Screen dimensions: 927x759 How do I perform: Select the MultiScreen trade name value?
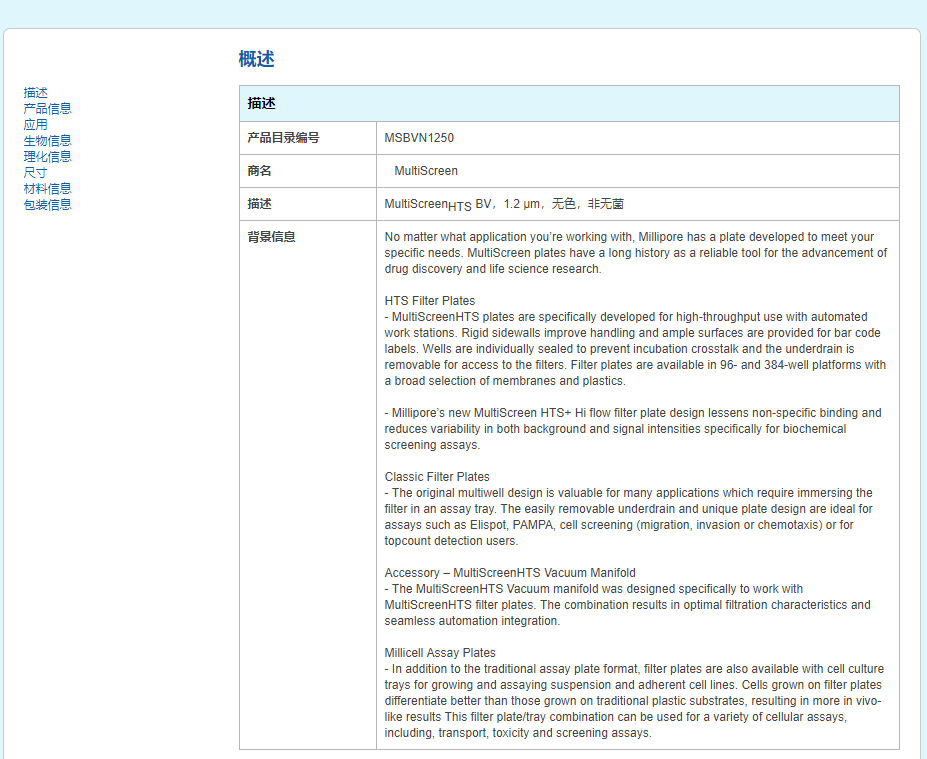426,171
